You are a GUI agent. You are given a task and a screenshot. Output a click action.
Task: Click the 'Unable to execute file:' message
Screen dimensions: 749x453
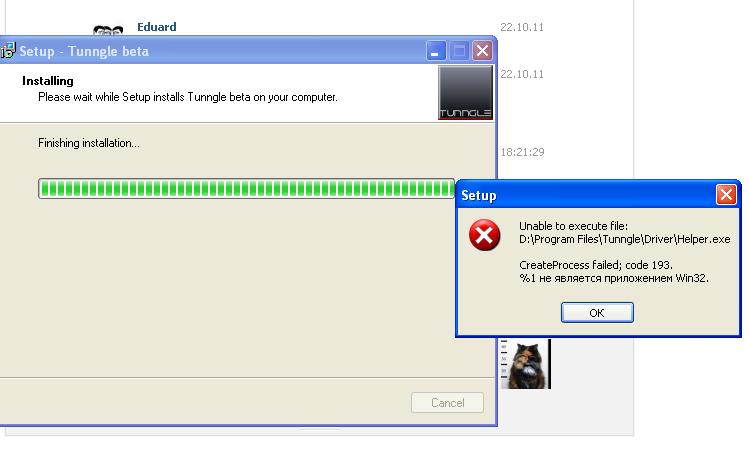[x=573, y=226]
